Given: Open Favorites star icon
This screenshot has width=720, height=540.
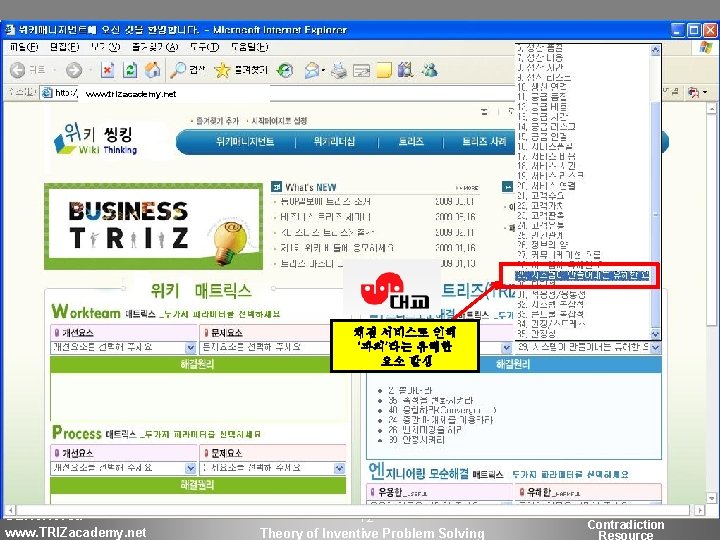Looking at the screenshot, I should click(x=222, y=70).
